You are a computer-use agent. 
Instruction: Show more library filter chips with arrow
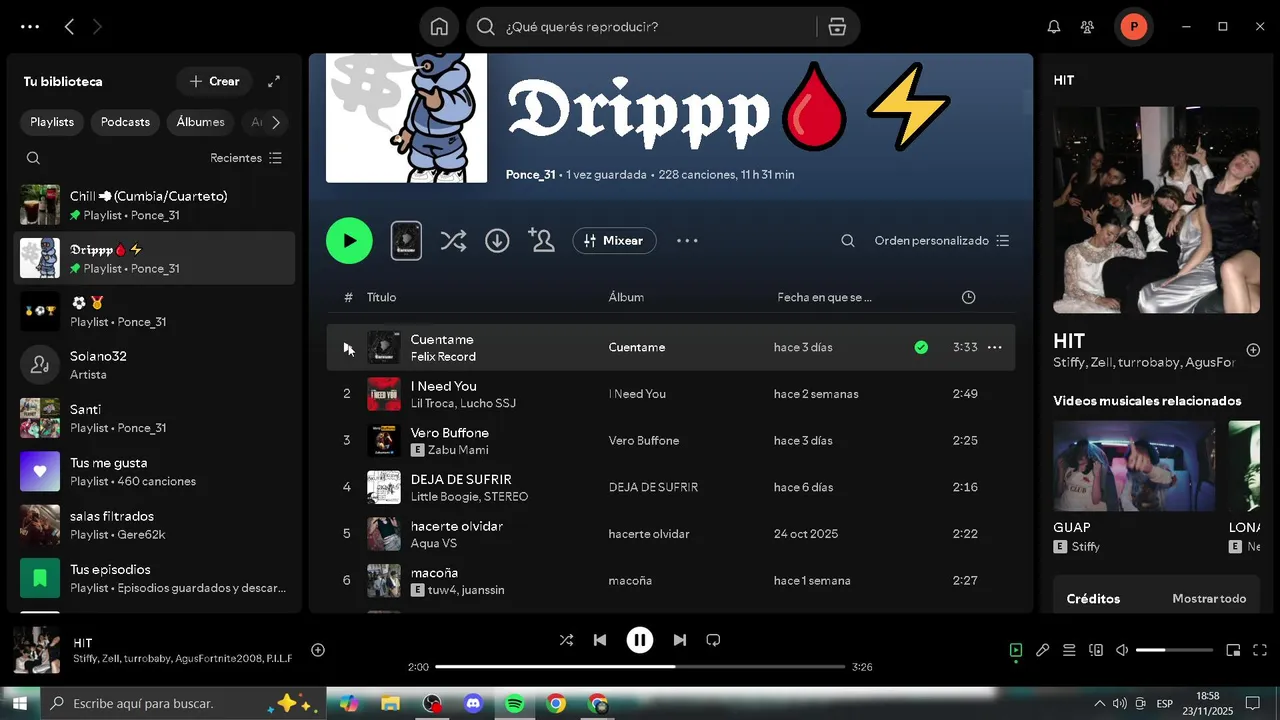[x=276, y=122]
